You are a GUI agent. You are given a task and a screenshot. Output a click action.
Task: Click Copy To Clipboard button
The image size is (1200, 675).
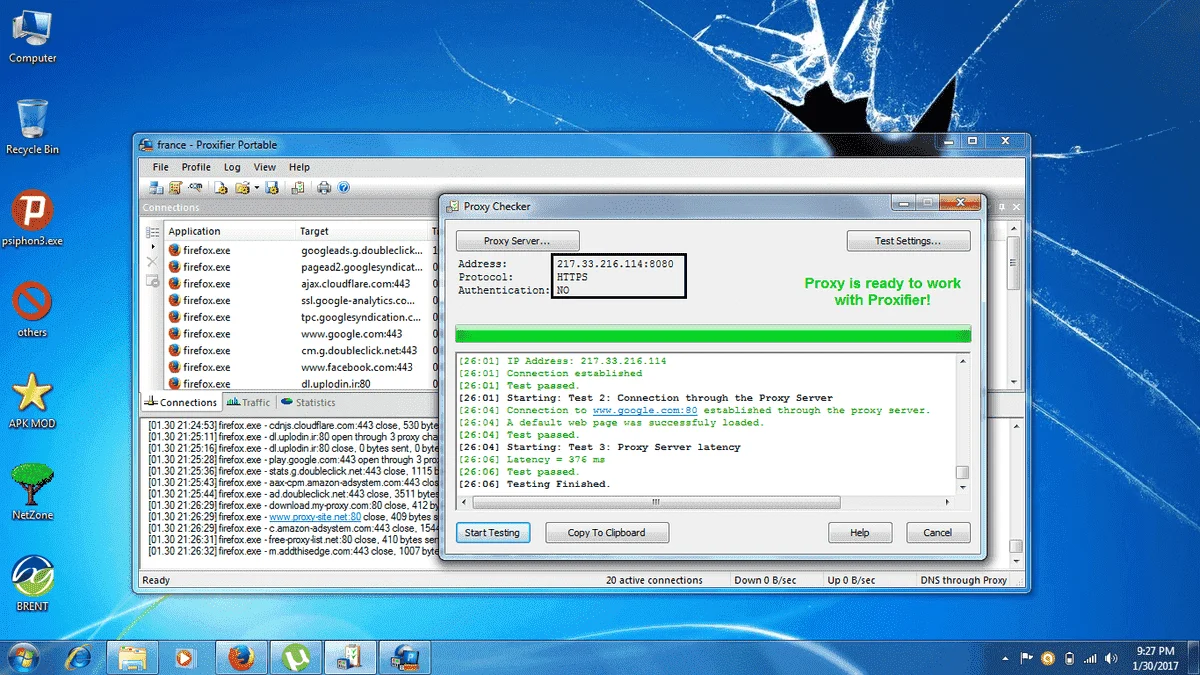[x=606, y=533]
